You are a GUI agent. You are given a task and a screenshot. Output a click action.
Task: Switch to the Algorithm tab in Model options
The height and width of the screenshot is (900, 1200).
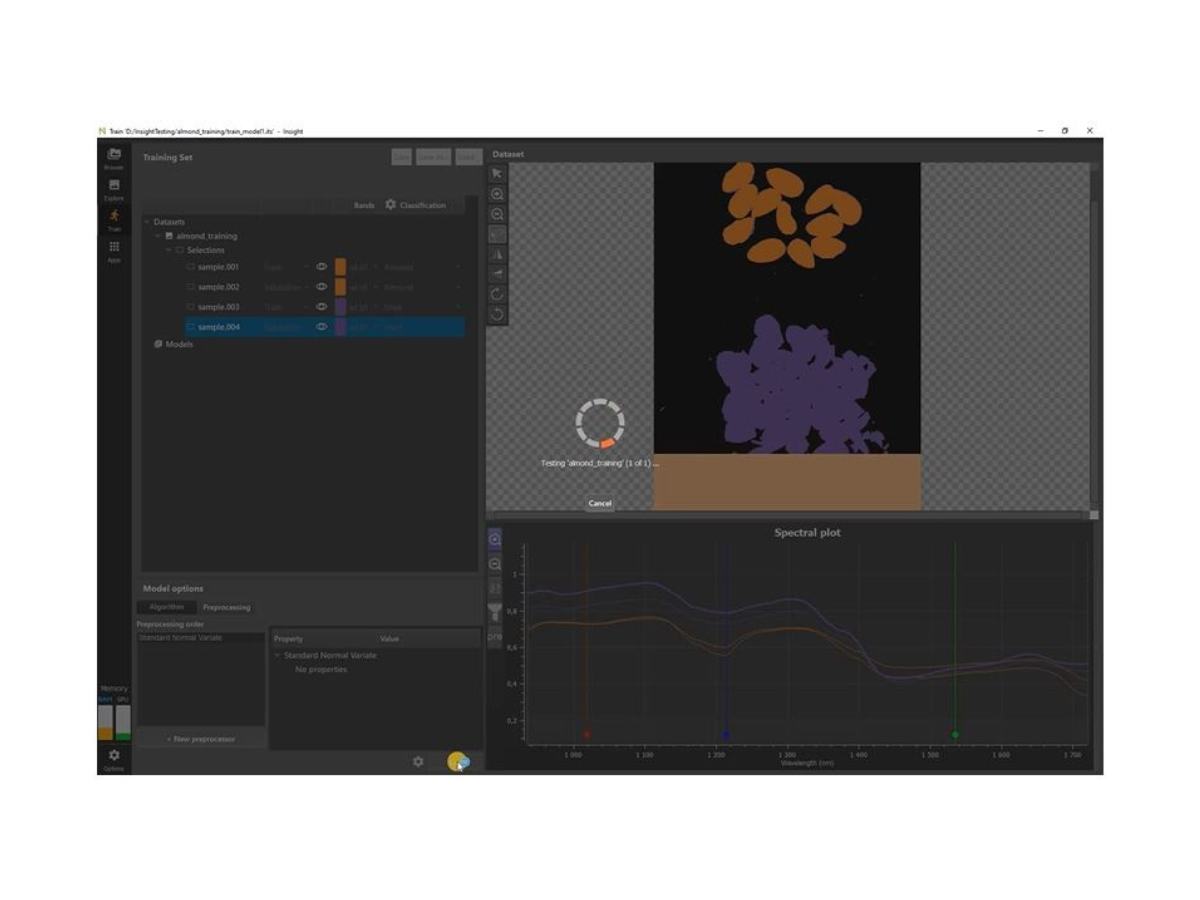(x=167, y=607)
